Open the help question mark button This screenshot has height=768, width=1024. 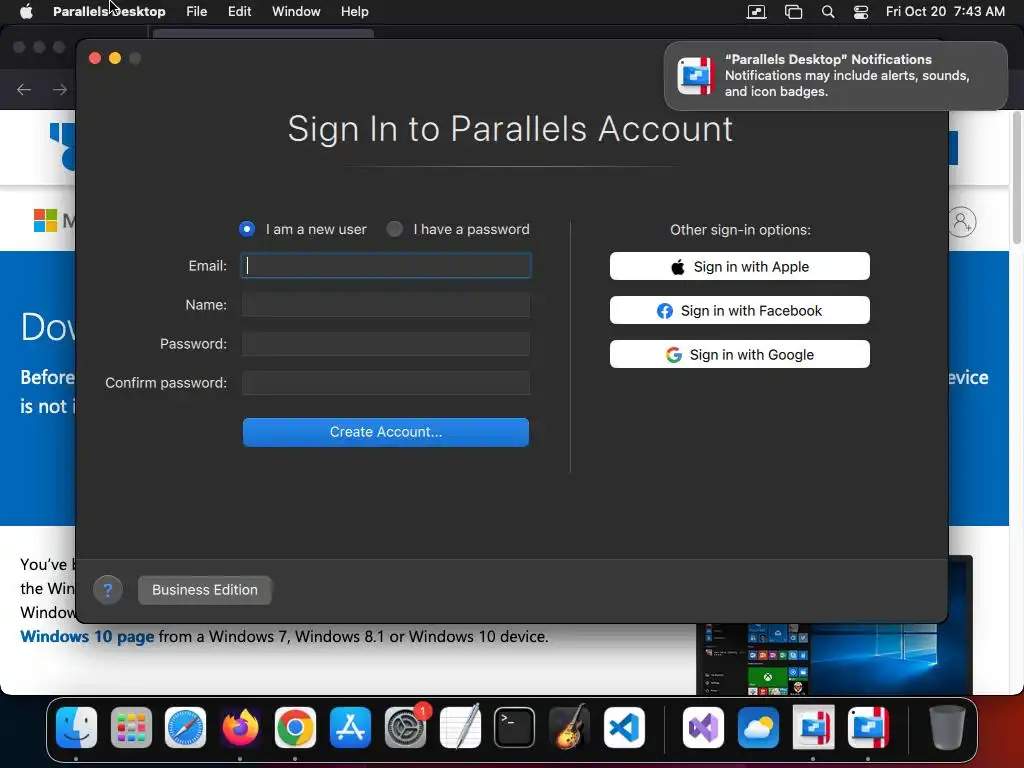pos(108,591)
